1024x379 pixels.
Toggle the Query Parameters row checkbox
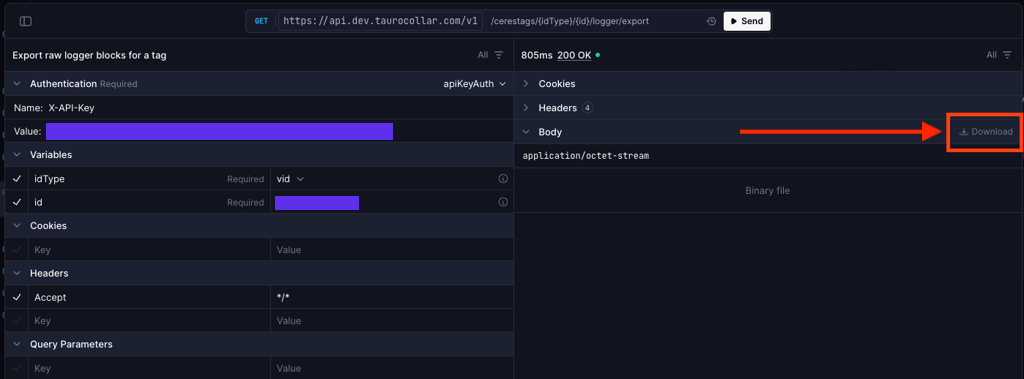click(17, 369)
